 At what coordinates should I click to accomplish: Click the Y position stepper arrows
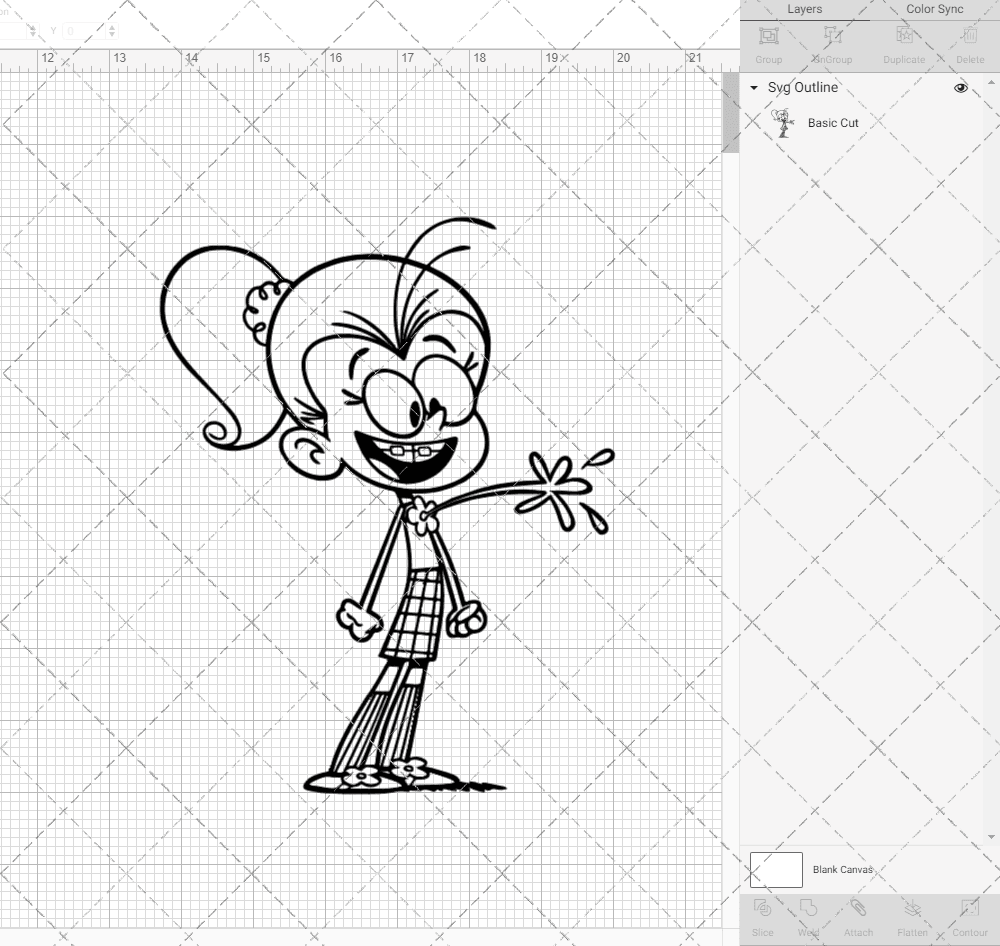[x=112, y=31]
